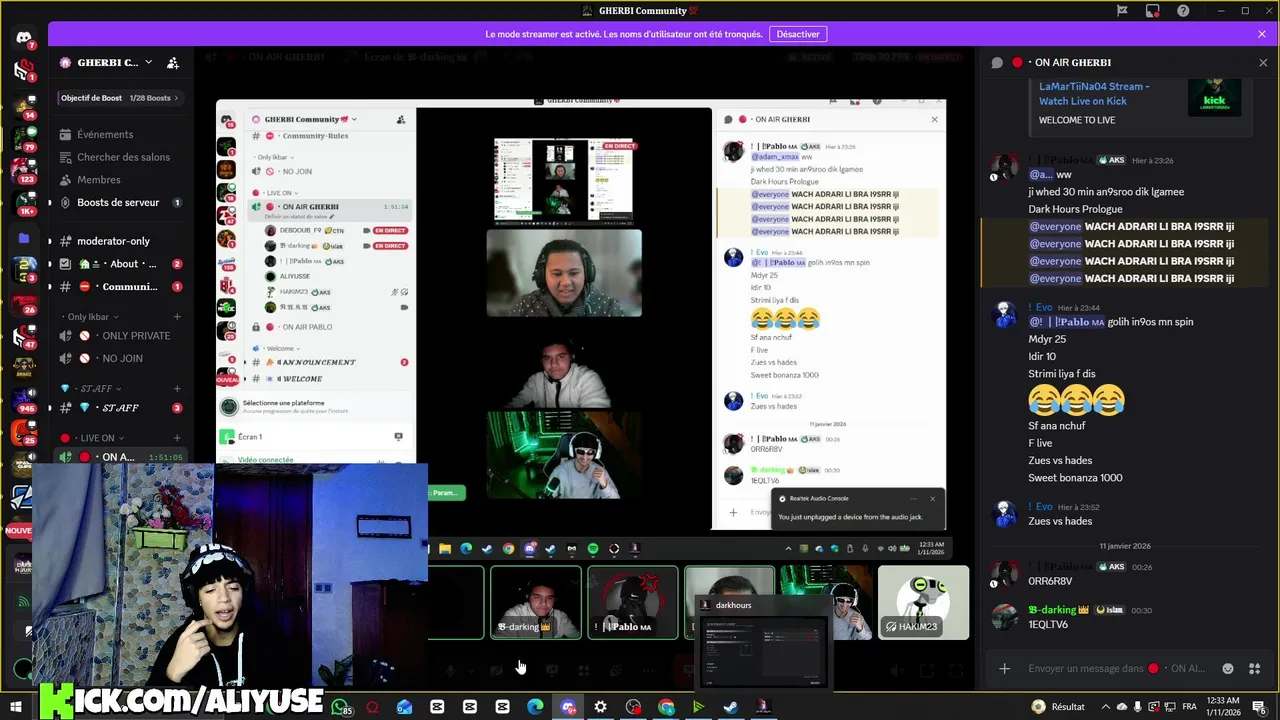Image resolution: width=1280 pixels, height=720 pixels.
Task: Close the chat panel inside the shared stream
Action: 934,119
